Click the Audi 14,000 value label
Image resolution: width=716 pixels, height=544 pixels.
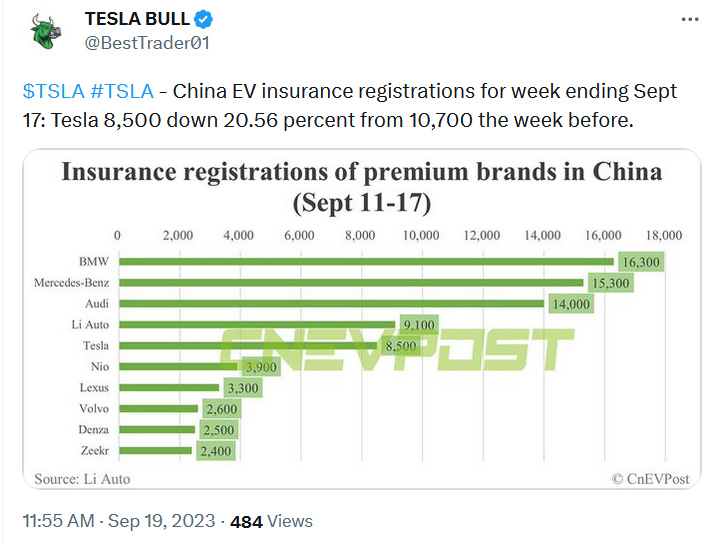pyautogui.click(x=569, y=304)
